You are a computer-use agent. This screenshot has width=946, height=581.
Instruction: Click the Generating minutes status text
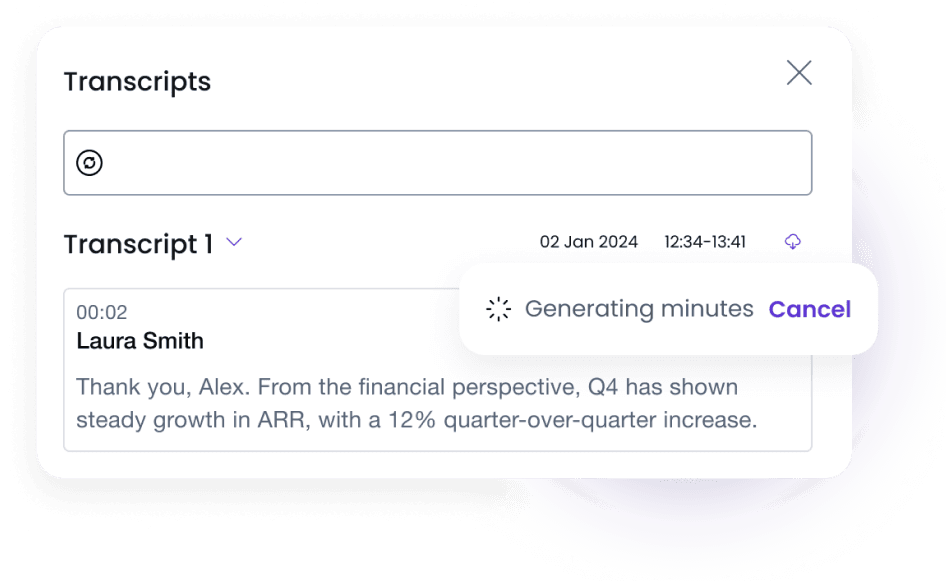[640, 309]
